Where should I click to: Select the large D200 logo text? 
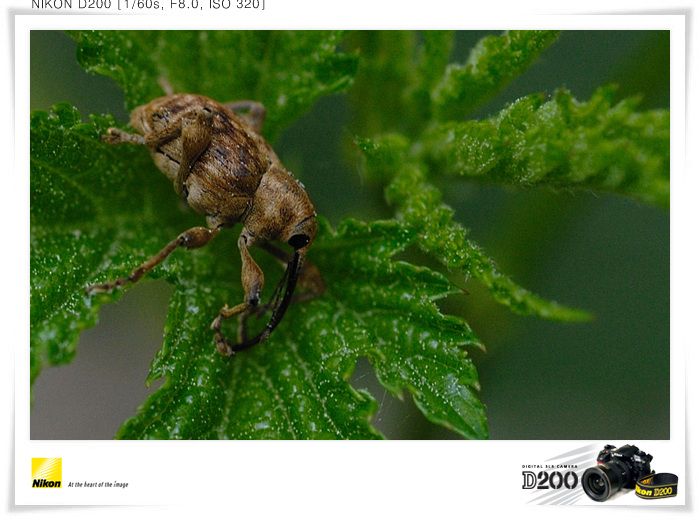pos(550,480)
